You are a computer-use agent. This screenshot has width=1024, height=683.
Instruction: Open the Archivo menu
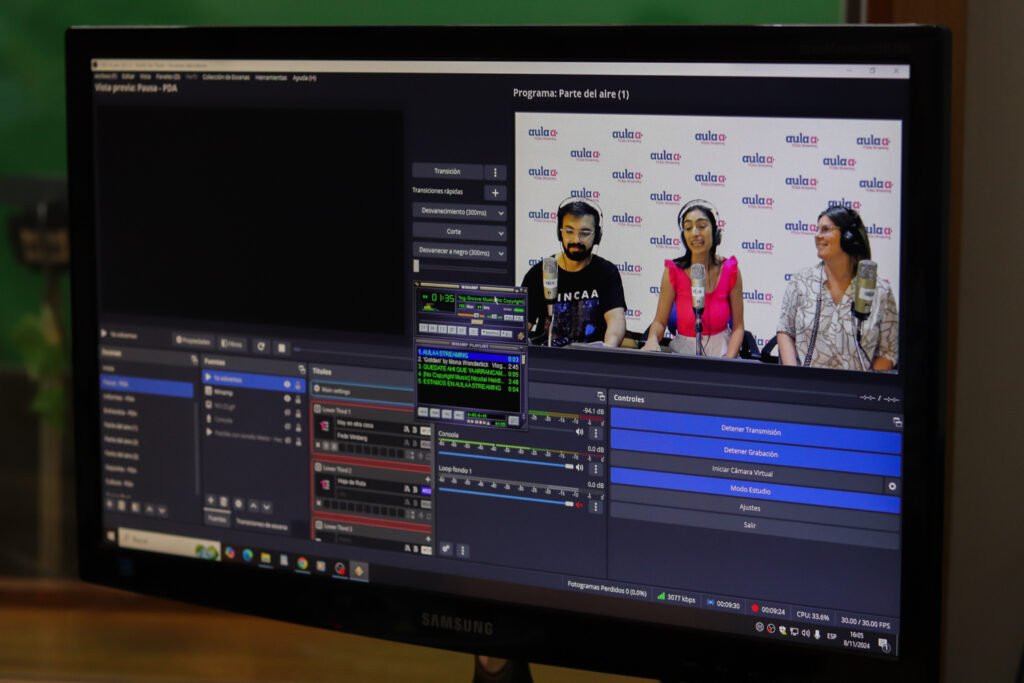tap(105, 76)
